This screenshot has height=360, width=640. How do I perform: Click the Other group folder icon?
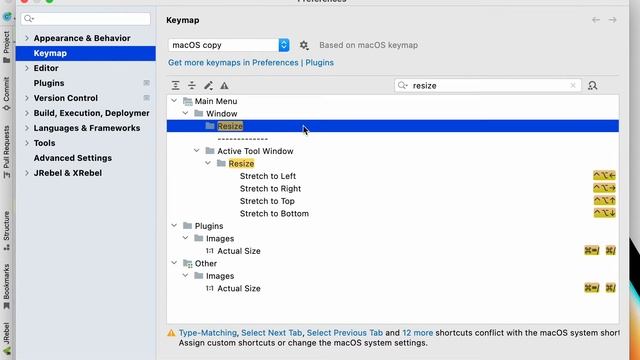pyautogui.click(x=188, y=263)
